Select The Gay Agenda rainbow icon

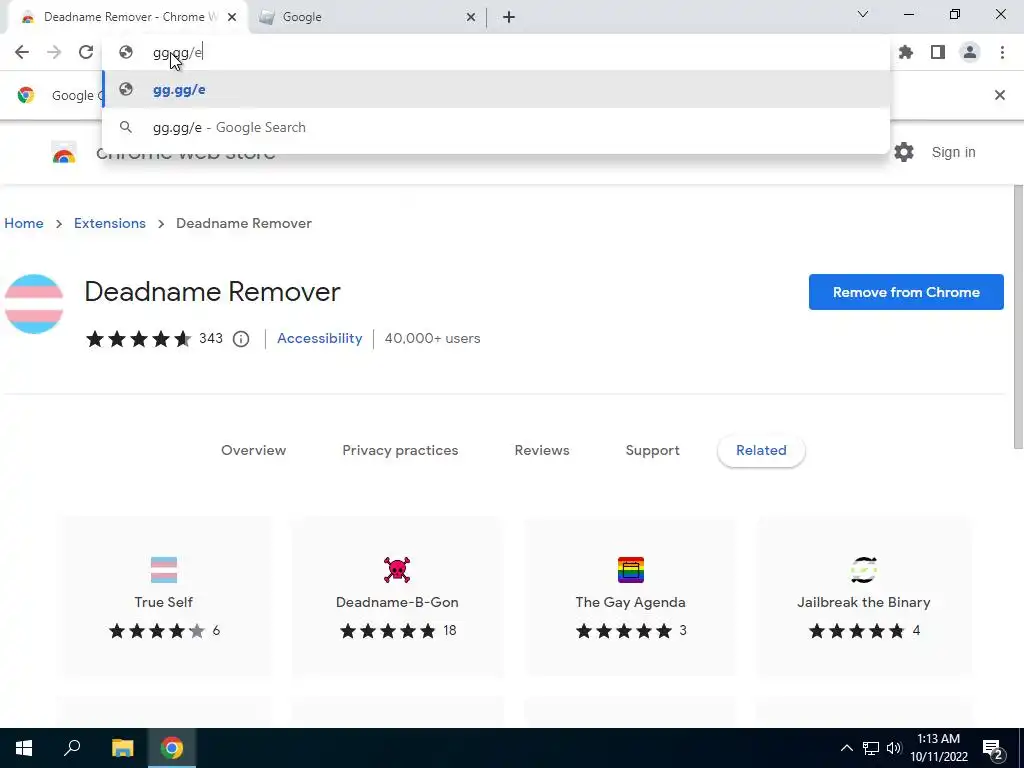(x=631, y=569)
